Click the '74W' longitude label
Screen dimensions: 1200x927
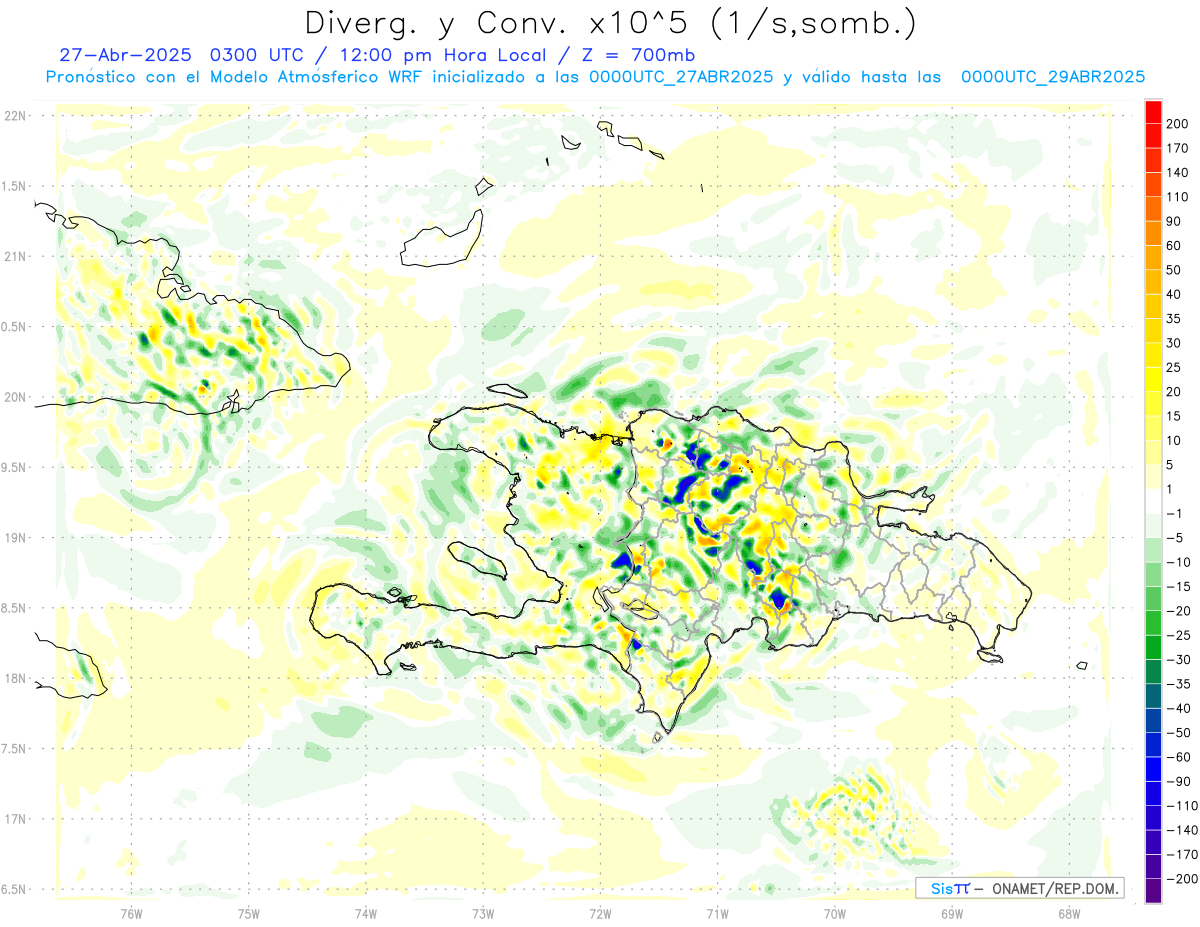366,912
